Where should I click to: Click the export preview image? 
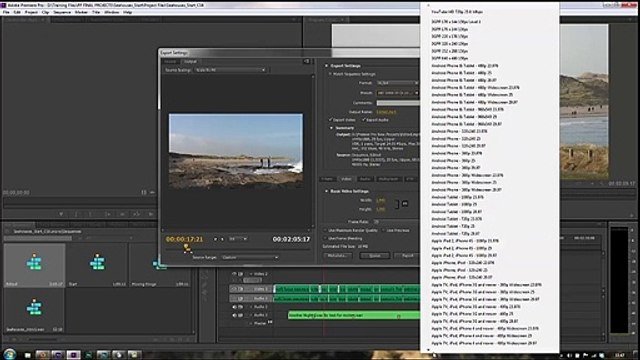tap(236, 151)
